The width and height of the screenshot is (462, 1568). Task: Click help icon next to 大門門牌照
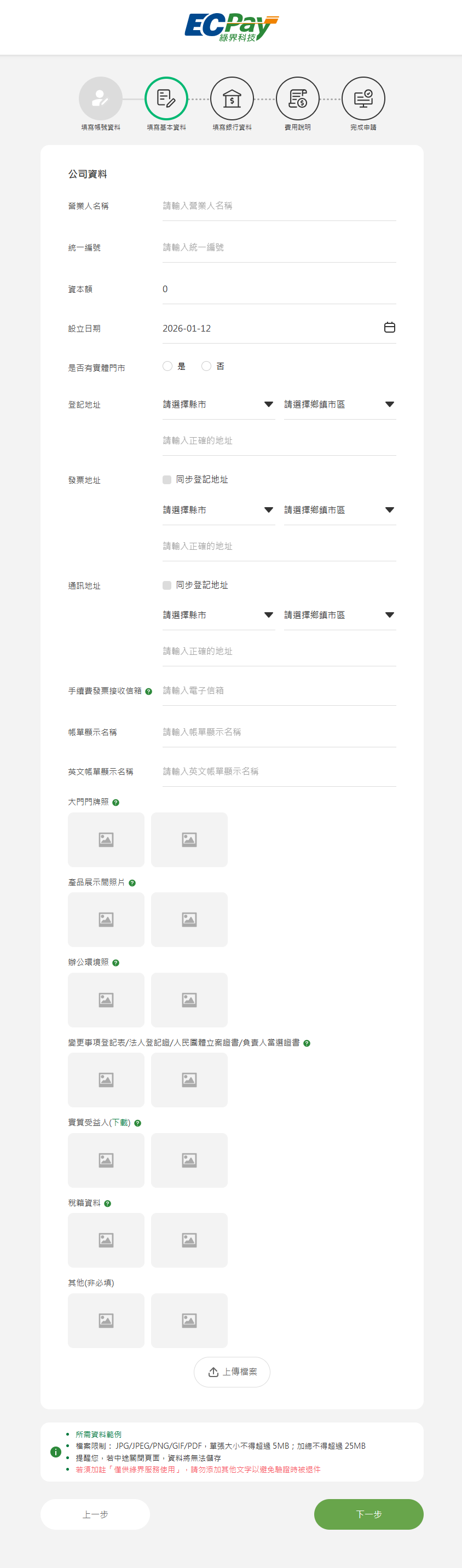tap(116, 803)
